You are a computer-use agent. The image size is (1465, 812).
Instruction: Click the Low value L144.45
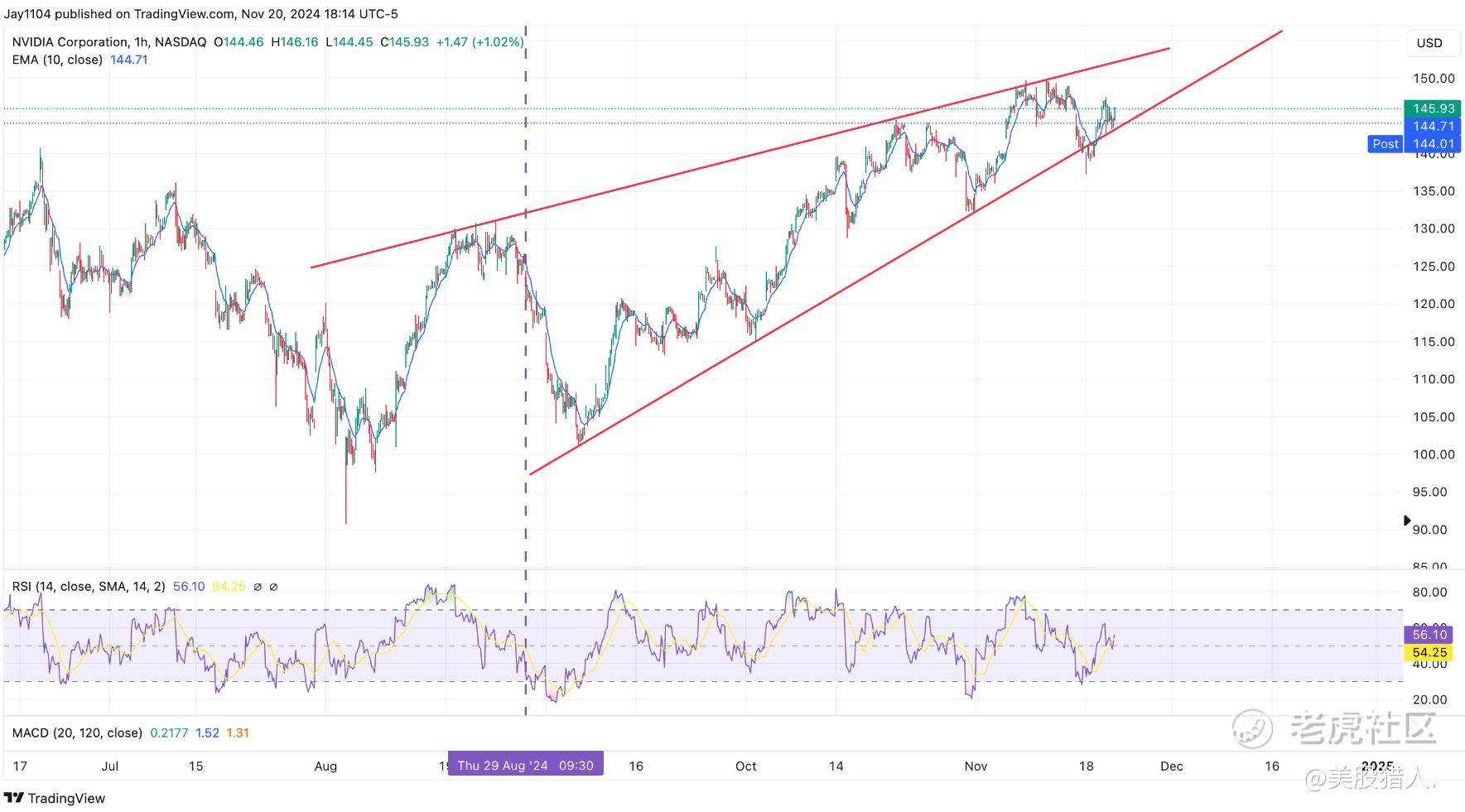click(x=349, y=41)
